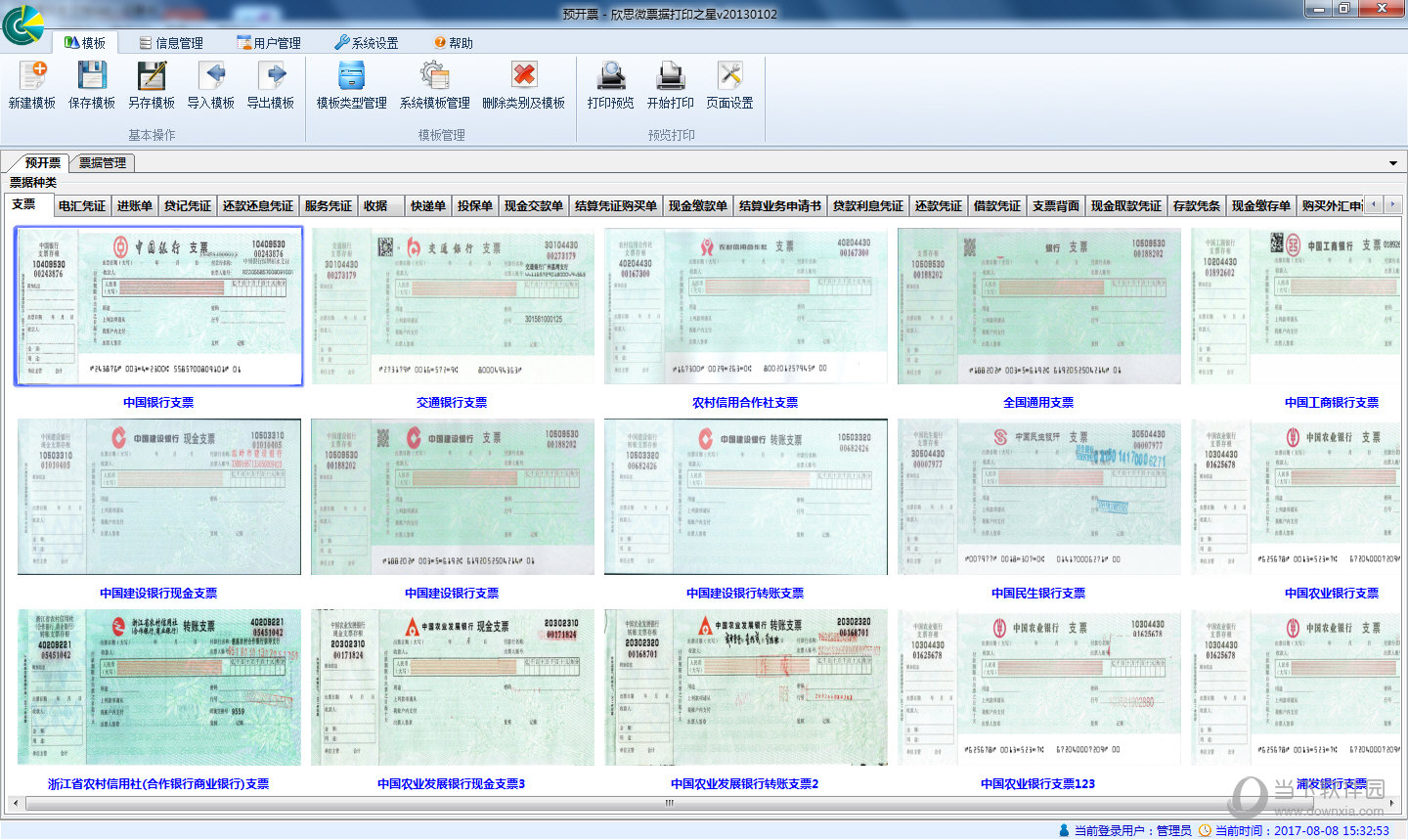The image size is (1408, 840).
Task: Open the 信息管理 ribbon tab
Action: coord(171,43)
